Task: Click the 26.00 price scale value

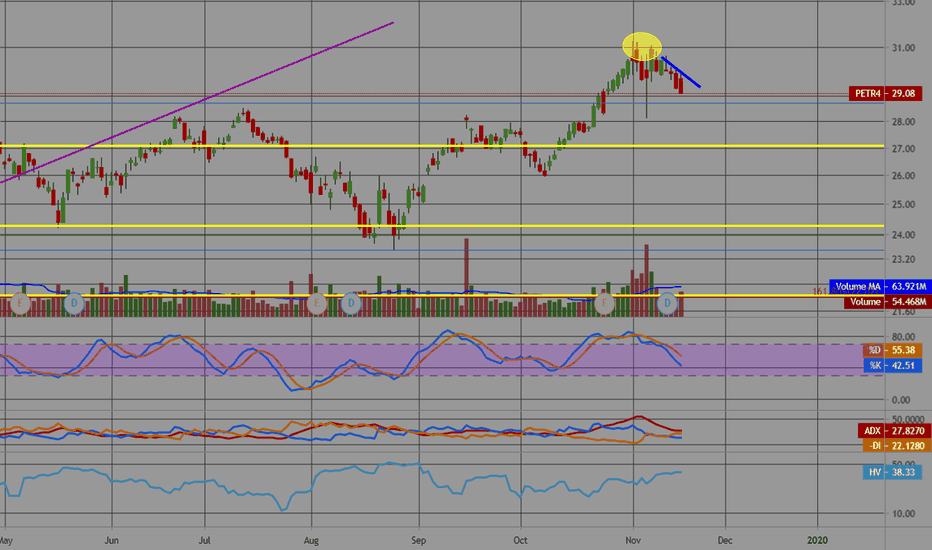Action: pyautogui.click(x=903, y=175)
